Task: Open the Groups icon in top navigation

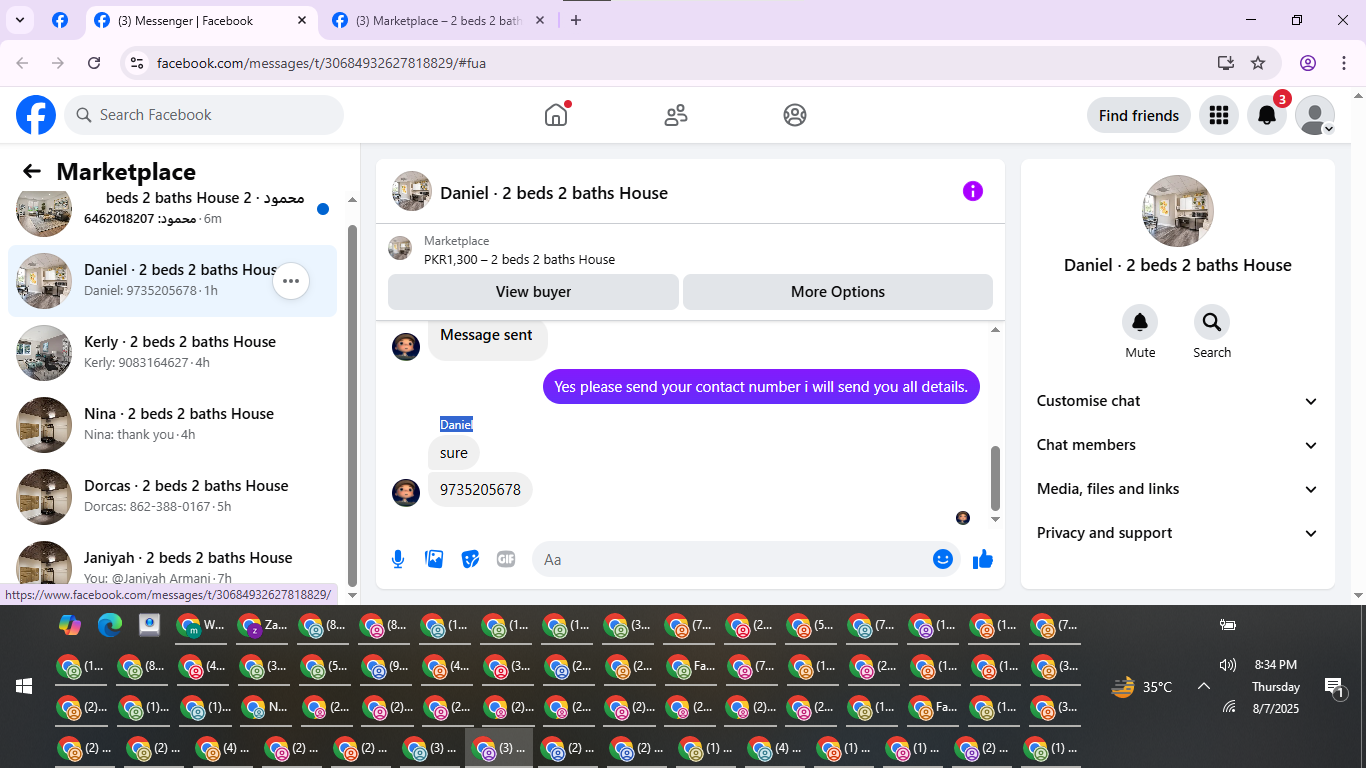Action: click(795, 115)
